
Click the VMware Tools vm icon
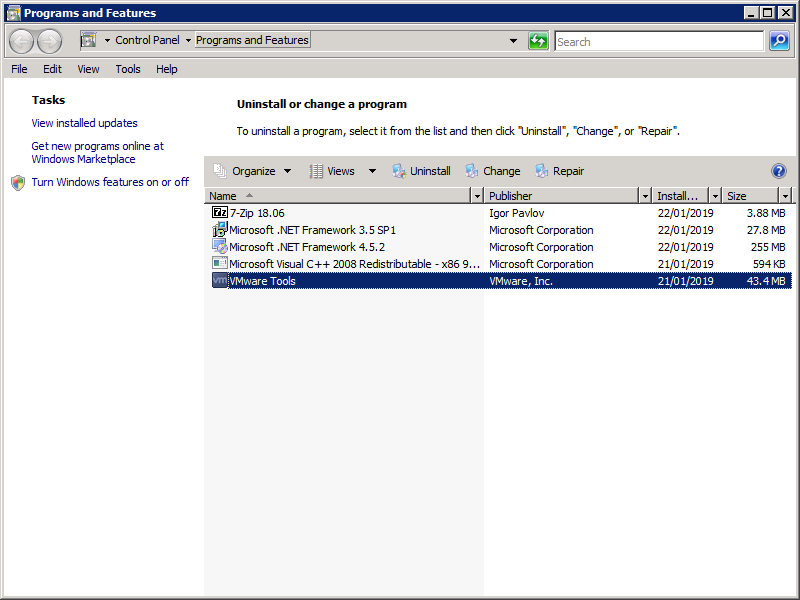pos(219,280)
